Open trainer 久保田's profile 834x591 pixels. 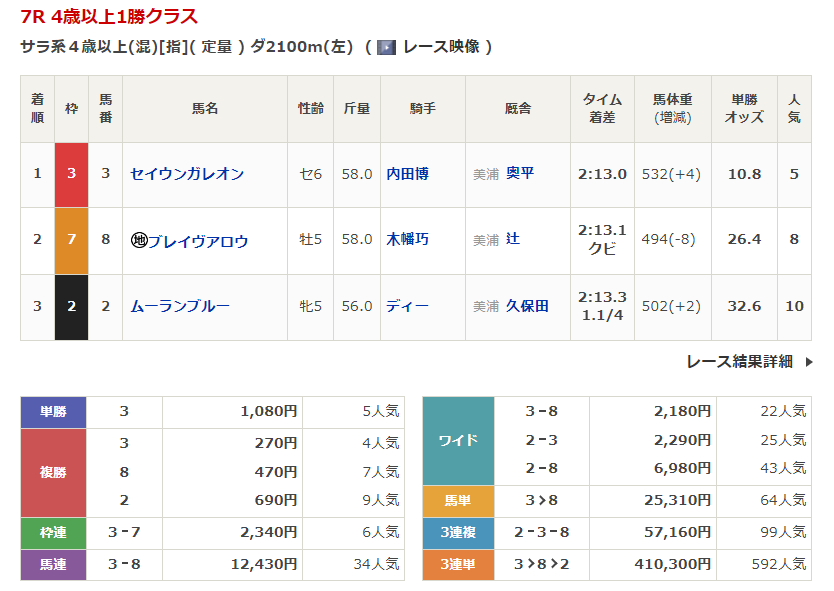click(527, 306)
